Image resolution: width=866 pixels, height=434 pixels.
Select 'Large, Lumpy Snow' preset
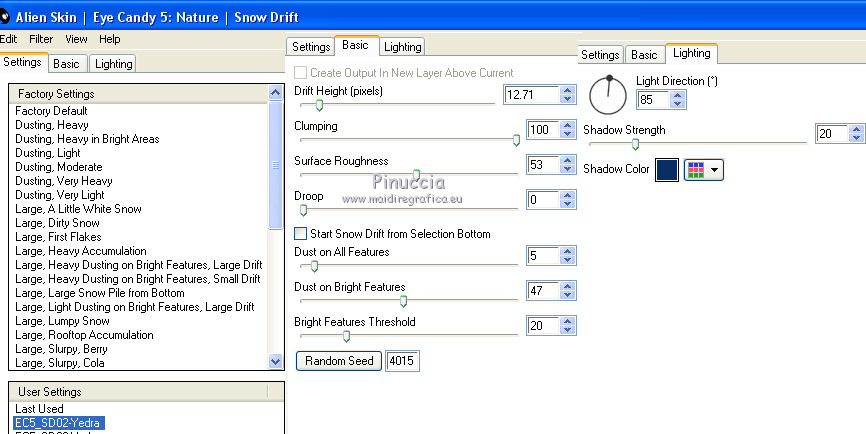[x=62, y=321]
